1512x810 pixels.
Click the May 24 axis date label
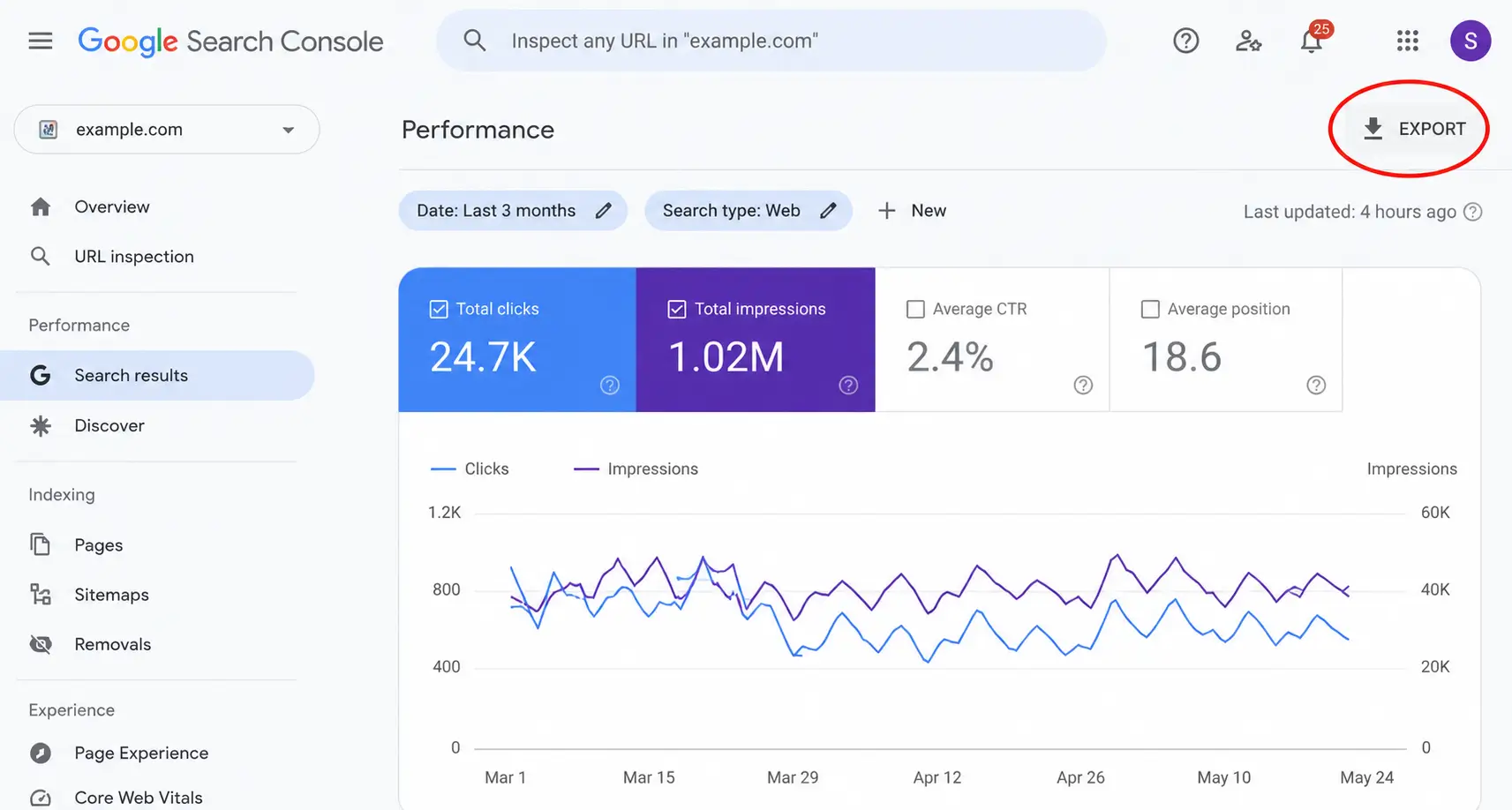click(1366, 777)
